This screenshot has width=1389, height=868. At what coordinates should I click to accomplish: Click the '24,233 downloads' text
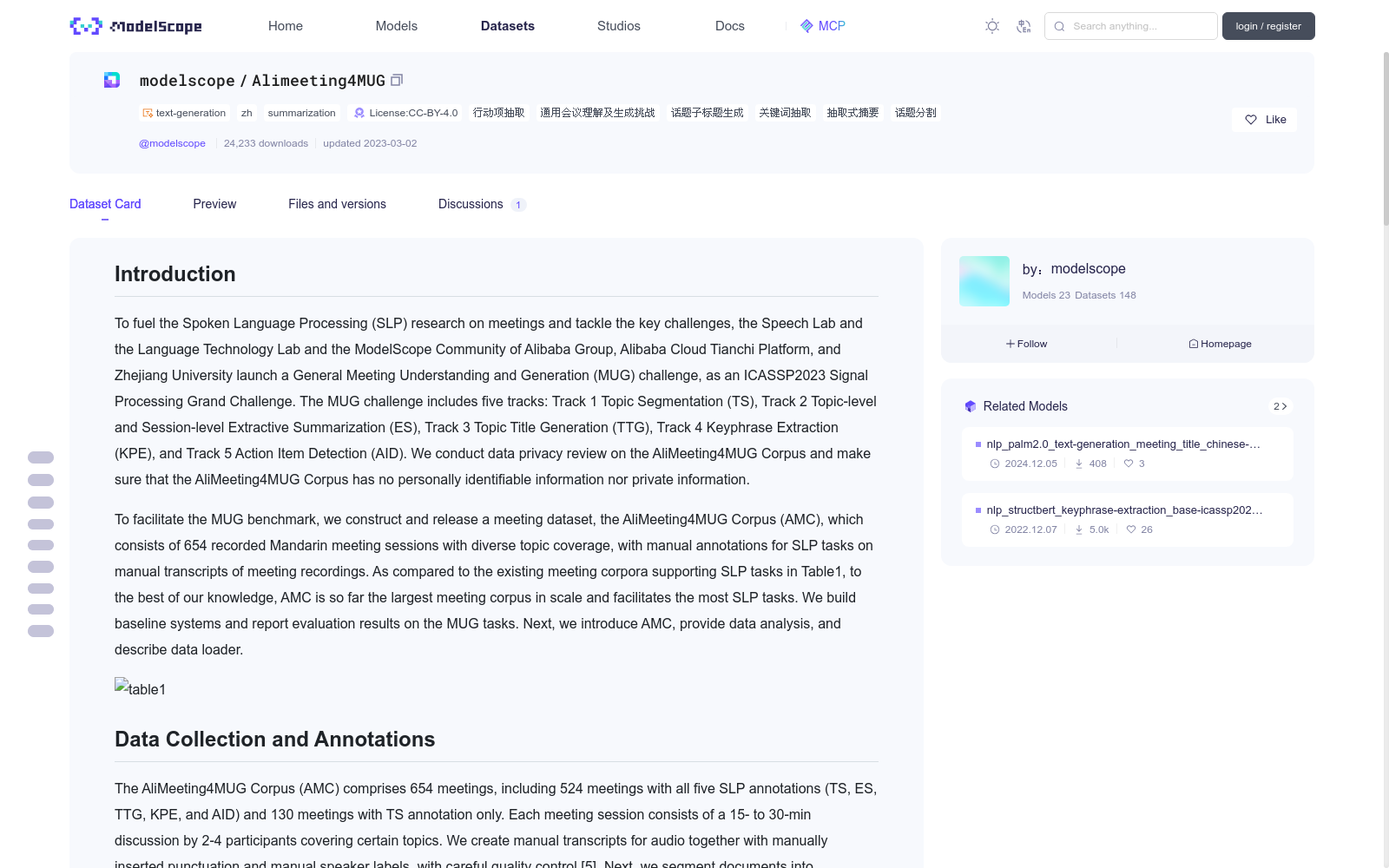[x=266, y=143]
